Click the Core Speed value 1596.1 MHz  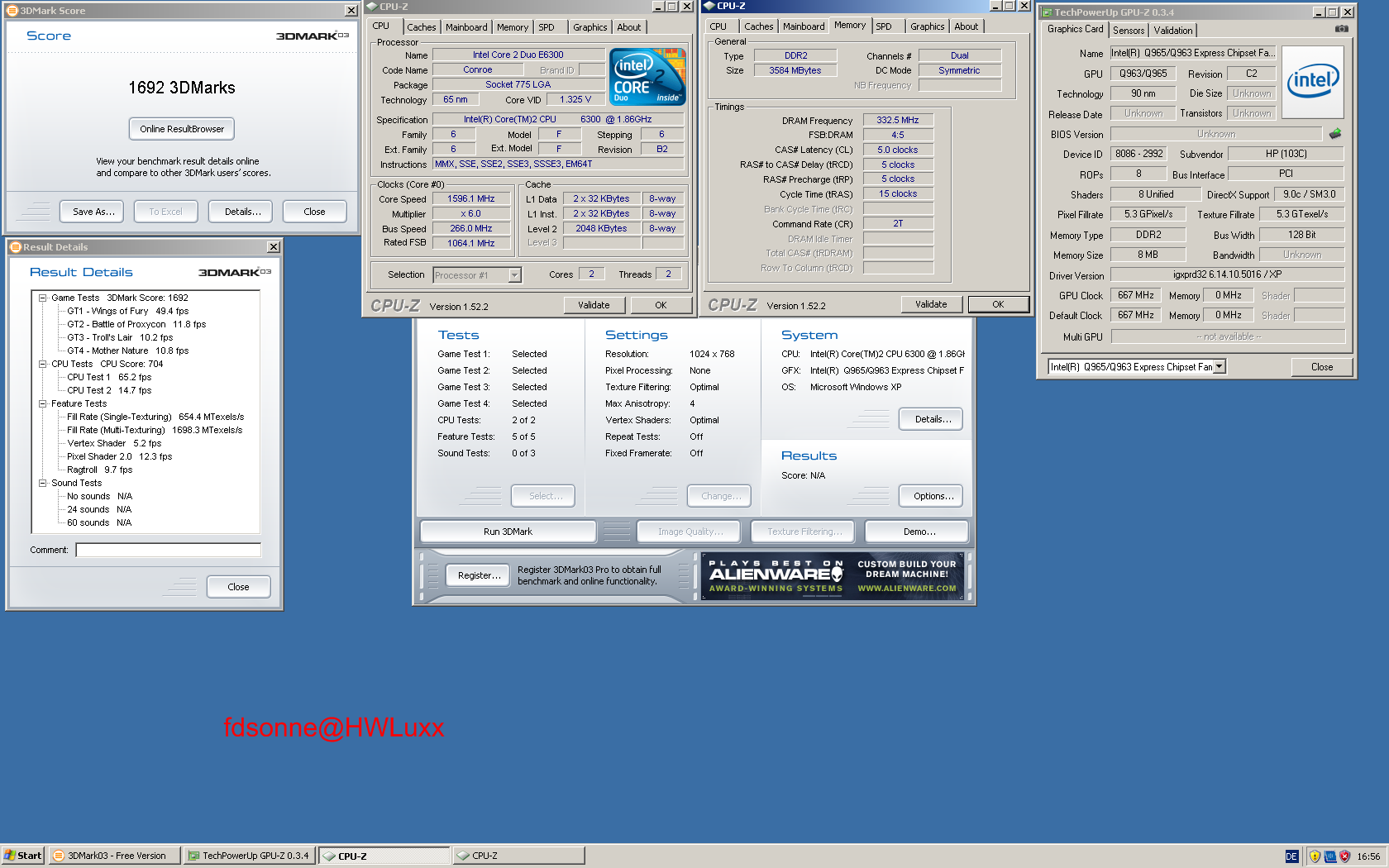click(471, 198)
